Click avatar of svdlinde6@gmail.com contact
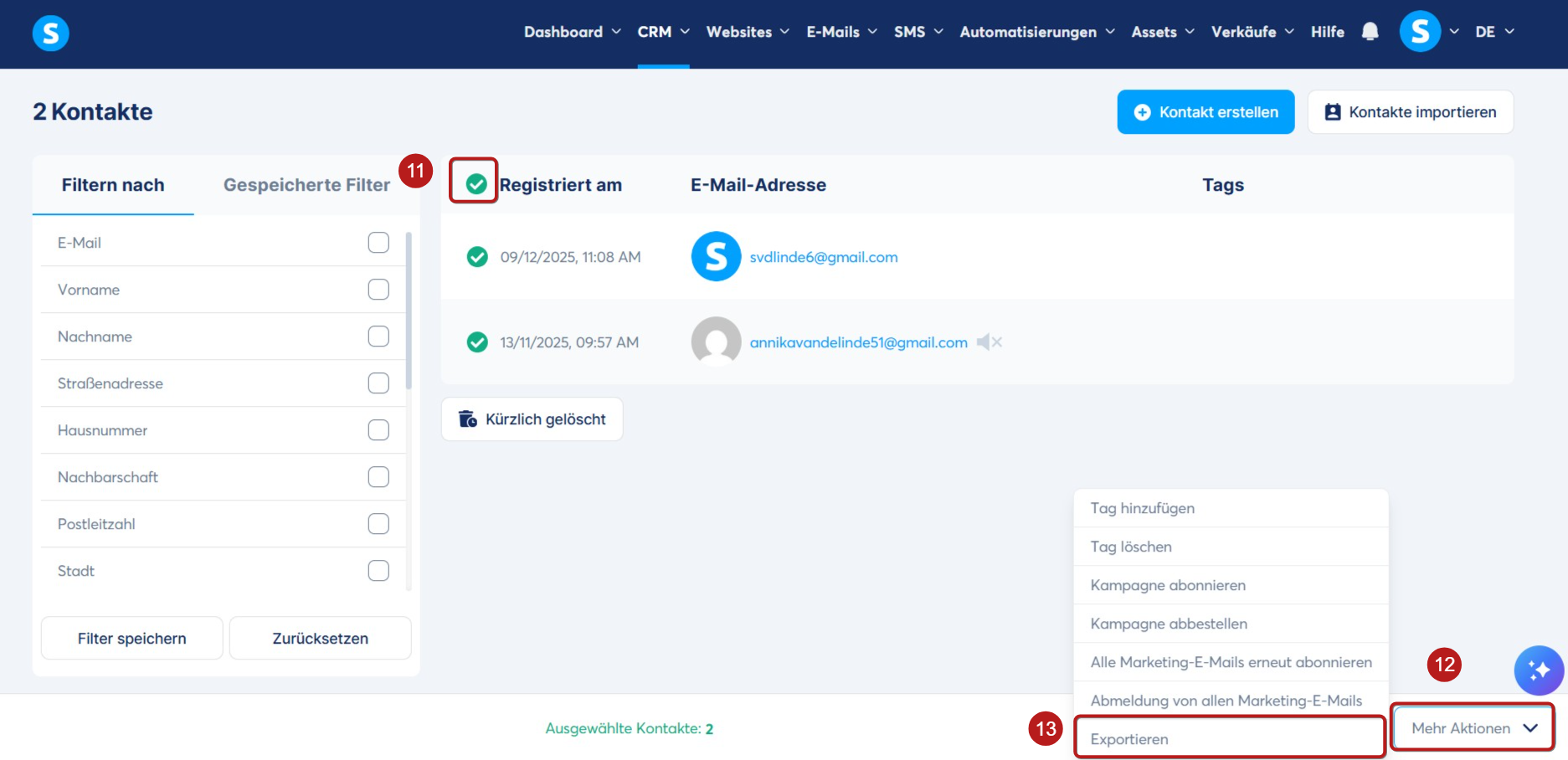 click(716, 256)
